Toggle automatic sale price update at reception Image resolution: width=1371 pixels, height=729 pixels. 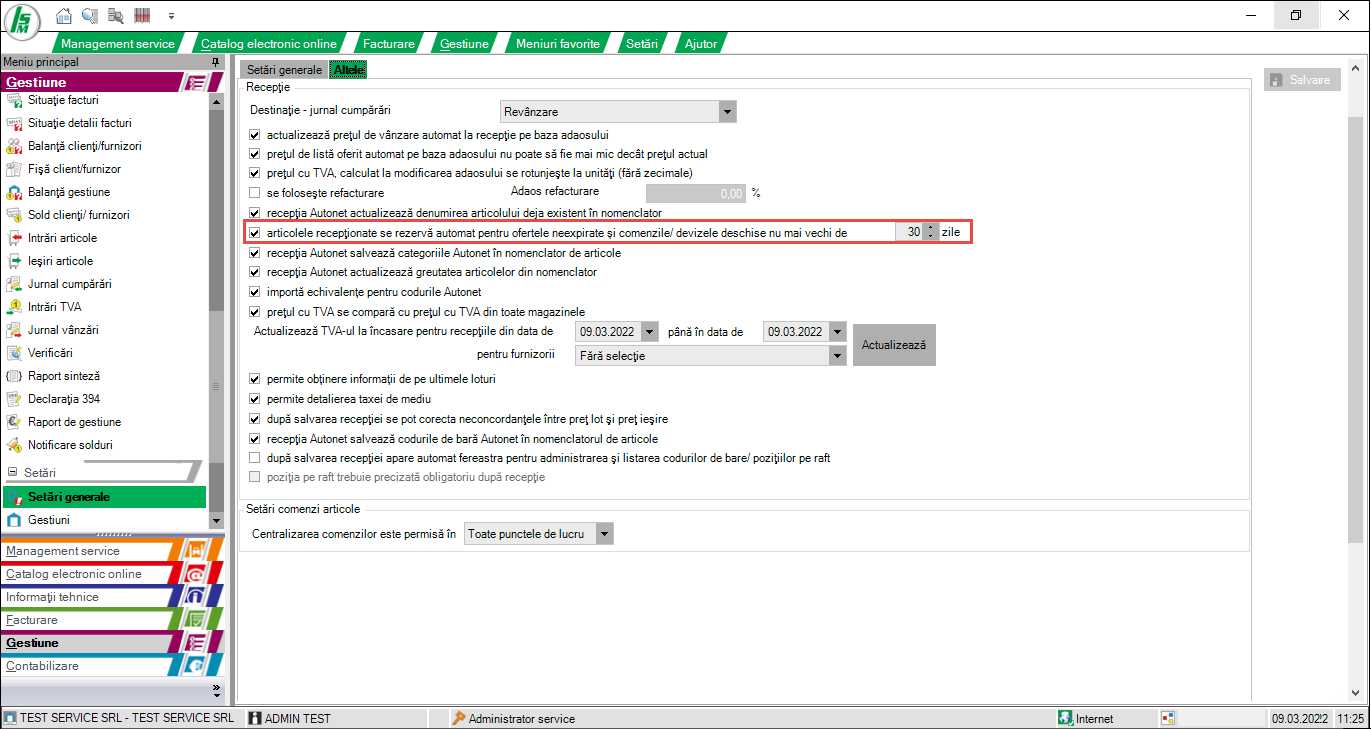coord(254,134)
